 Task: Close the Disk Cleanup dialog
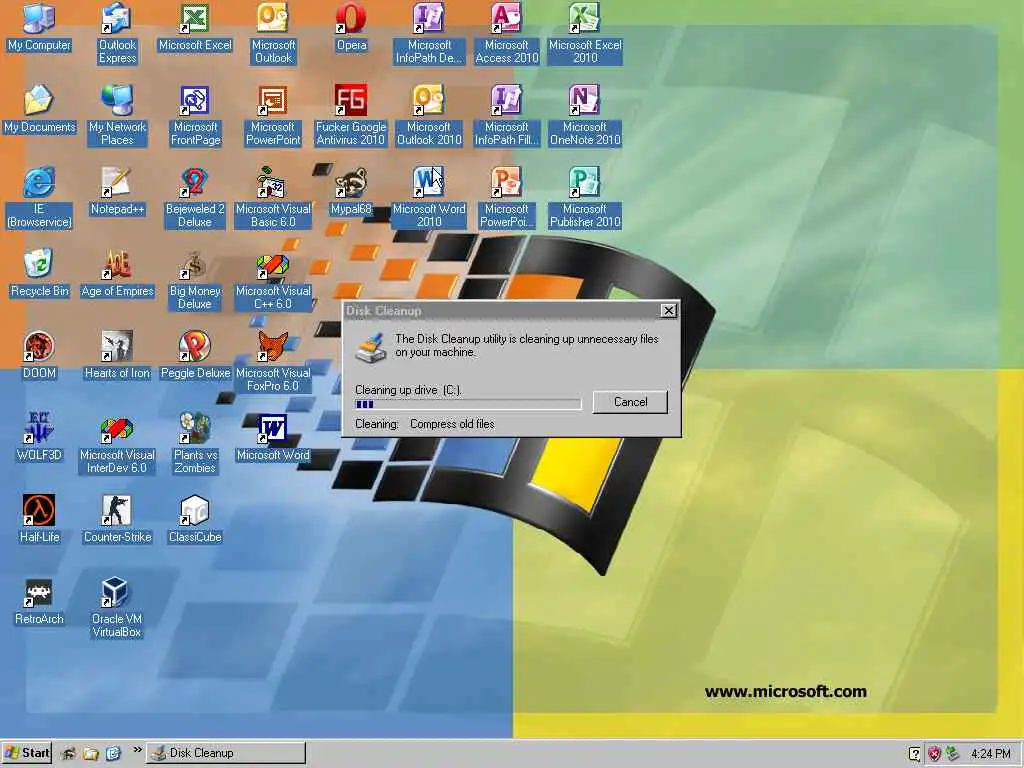[669, 311]
